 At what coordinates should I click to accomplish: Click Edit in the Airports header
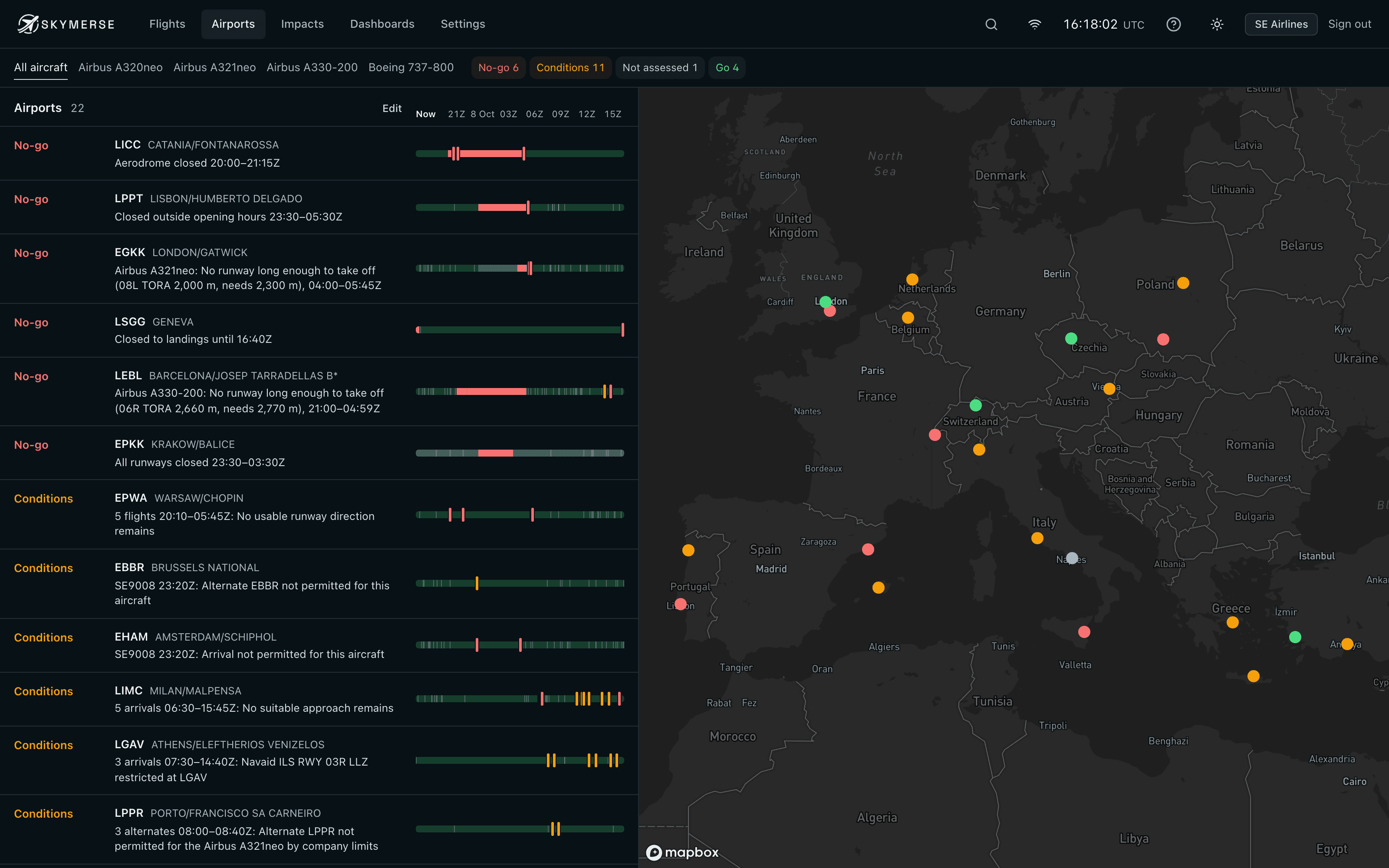[x=392, y=108]
